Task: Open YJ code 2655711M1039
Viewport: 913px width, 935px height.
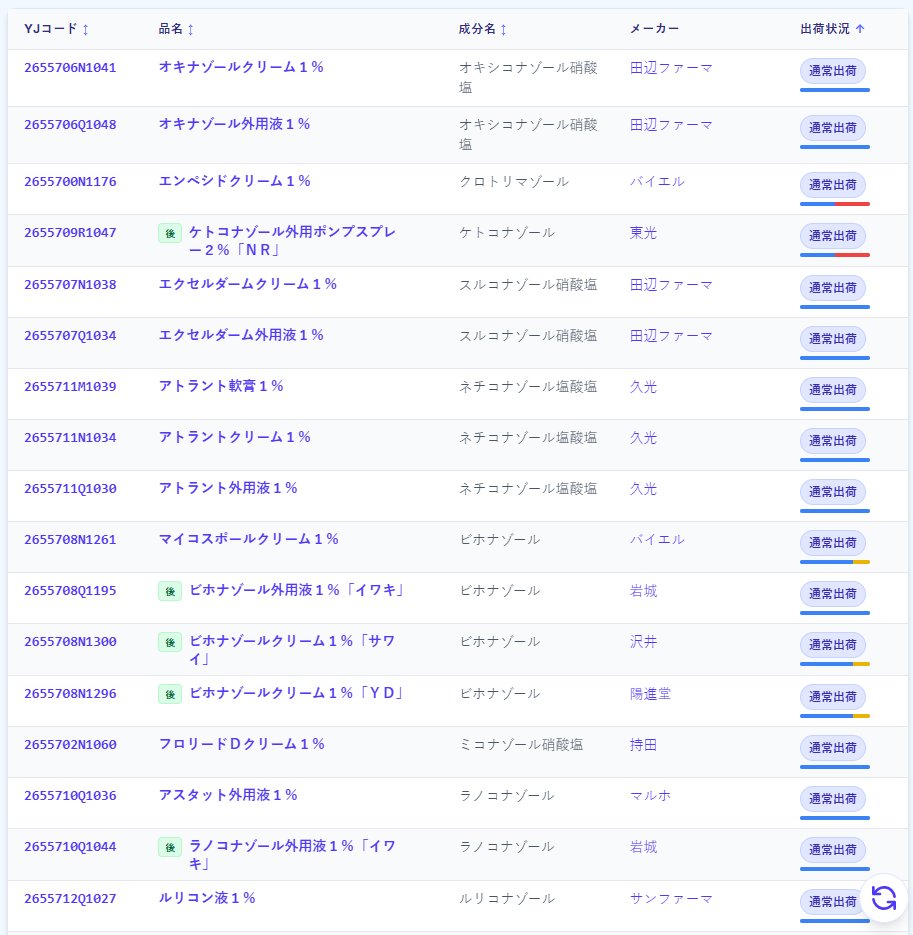Action: [70, 386]
